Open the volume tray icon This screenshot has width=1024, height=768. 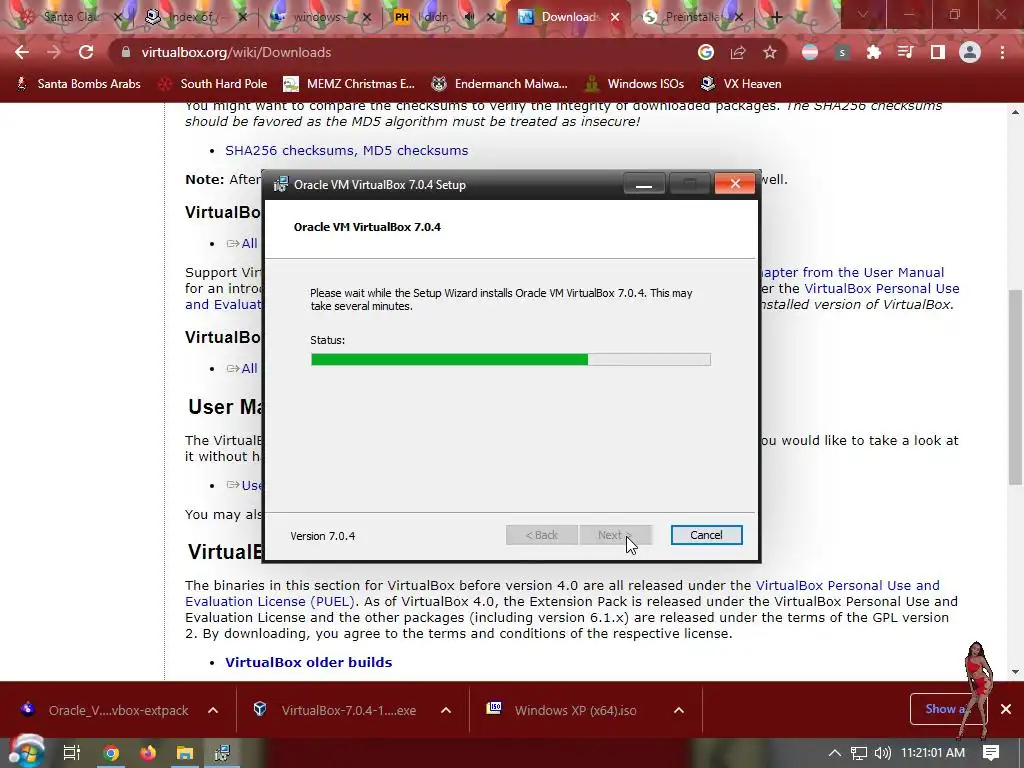pos(882,753)
